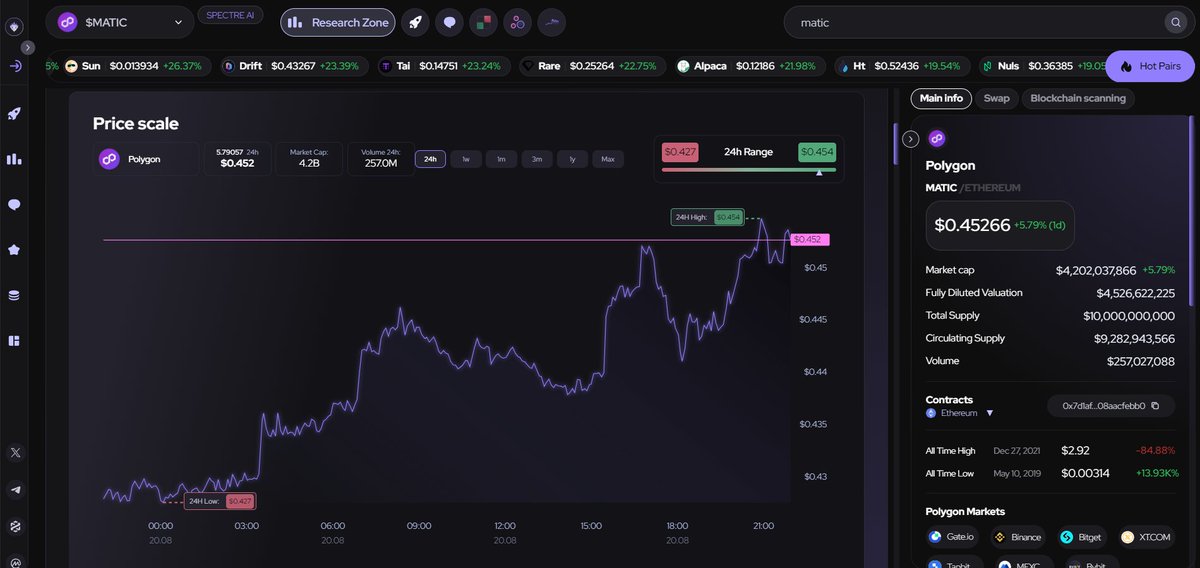Click the $0.45266 price box
Viewport: 1200px width, 568px height.
pyautogui.click(x=1000, y=225)
